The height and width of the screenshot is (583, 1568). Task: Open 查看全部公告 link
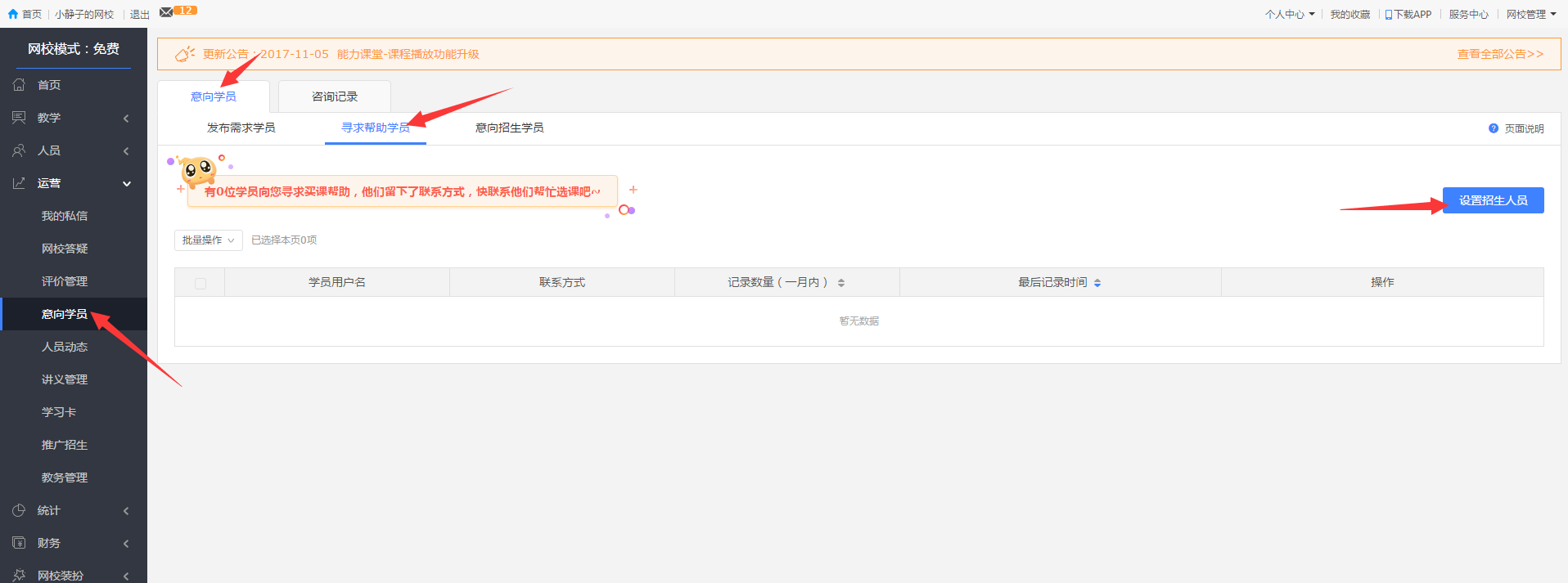(x=1499, y=54)
